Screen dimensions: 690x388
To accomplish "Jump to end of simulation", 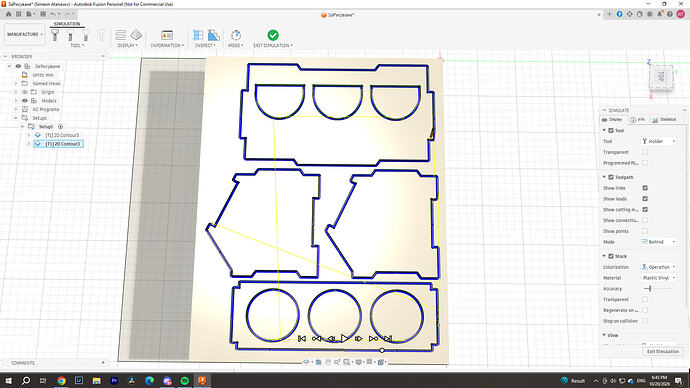I will 388,338.
